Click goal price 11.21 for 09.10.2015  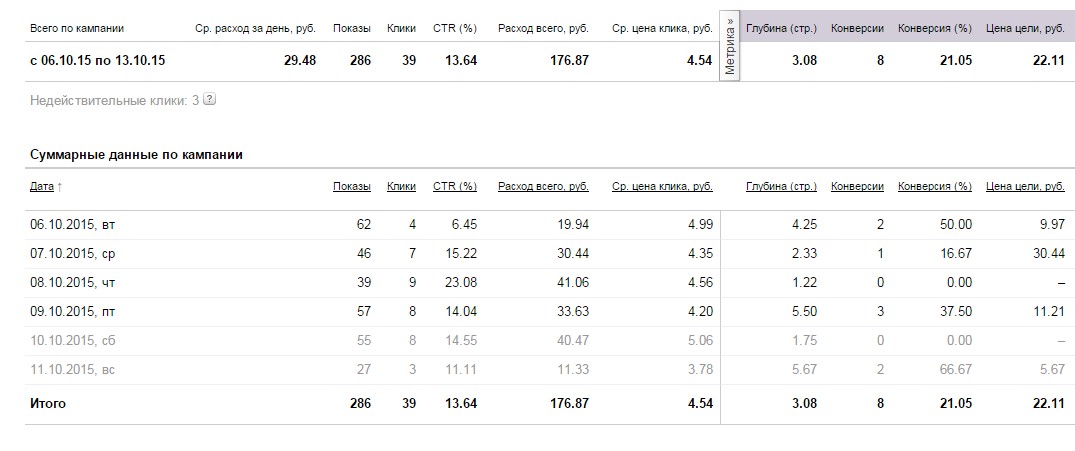tap(1048, 311)
